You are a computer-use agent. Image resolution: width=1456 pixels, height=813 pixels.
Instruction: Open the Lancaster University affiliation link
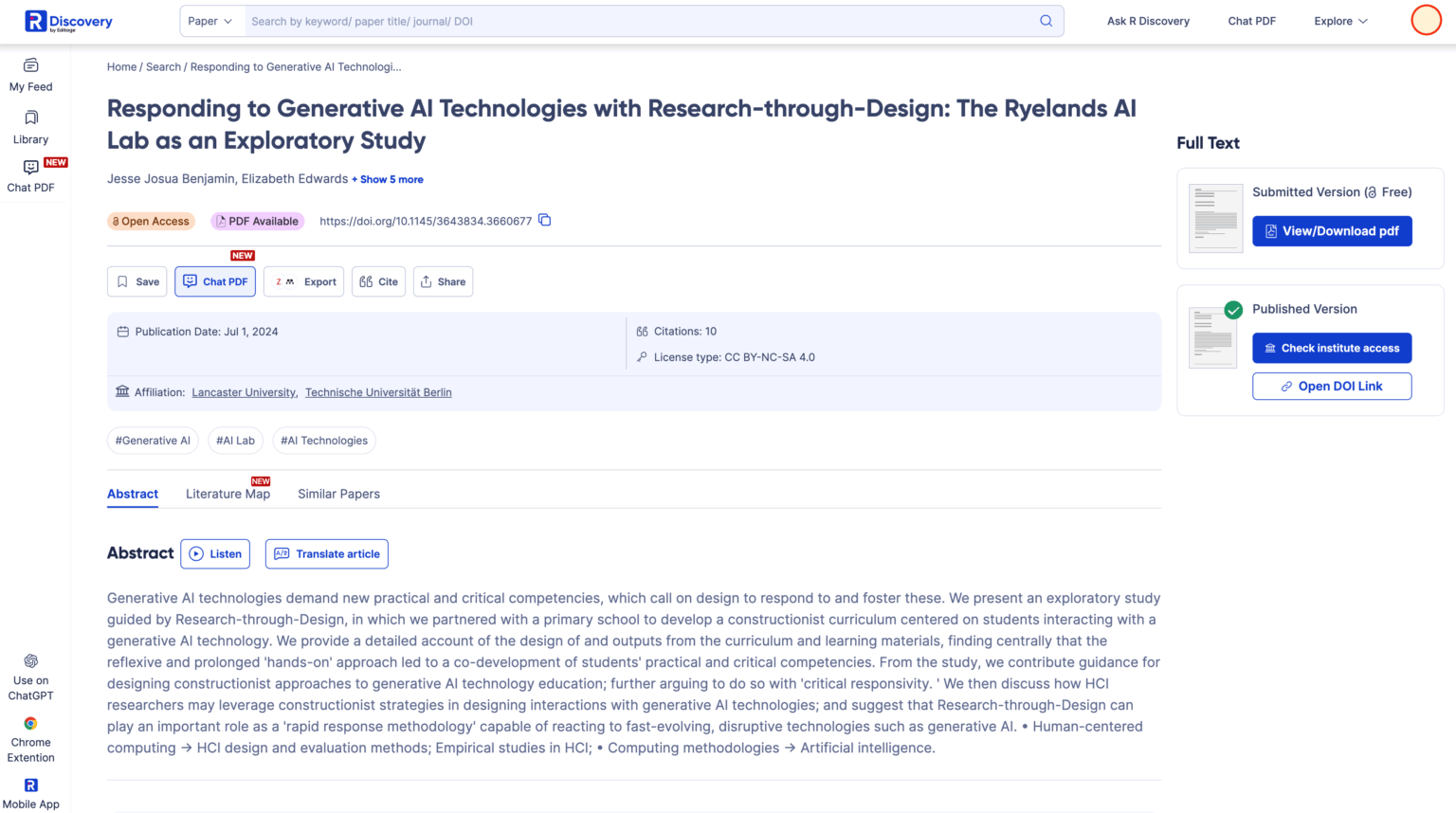245,392
